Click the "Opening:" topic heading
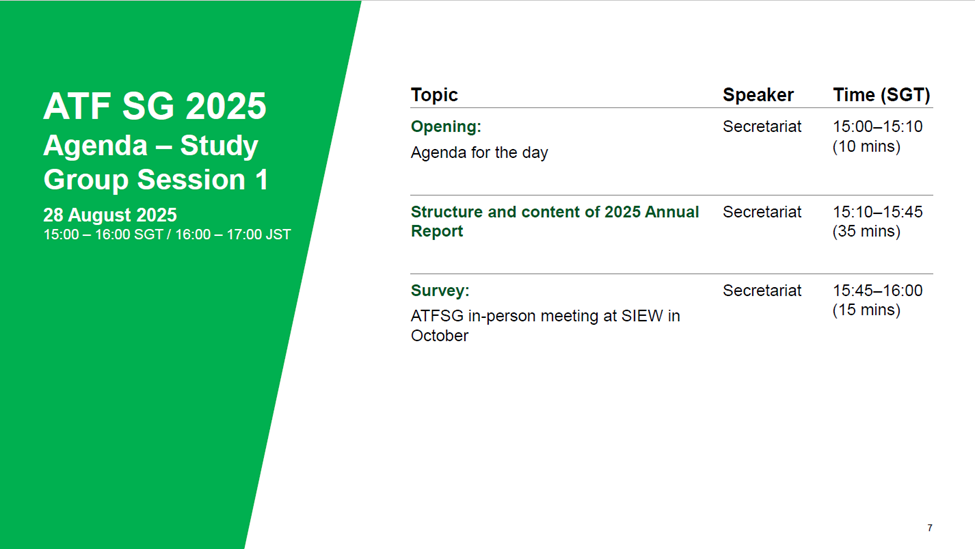This screenshot has height=549, width=975. [446, 127]
